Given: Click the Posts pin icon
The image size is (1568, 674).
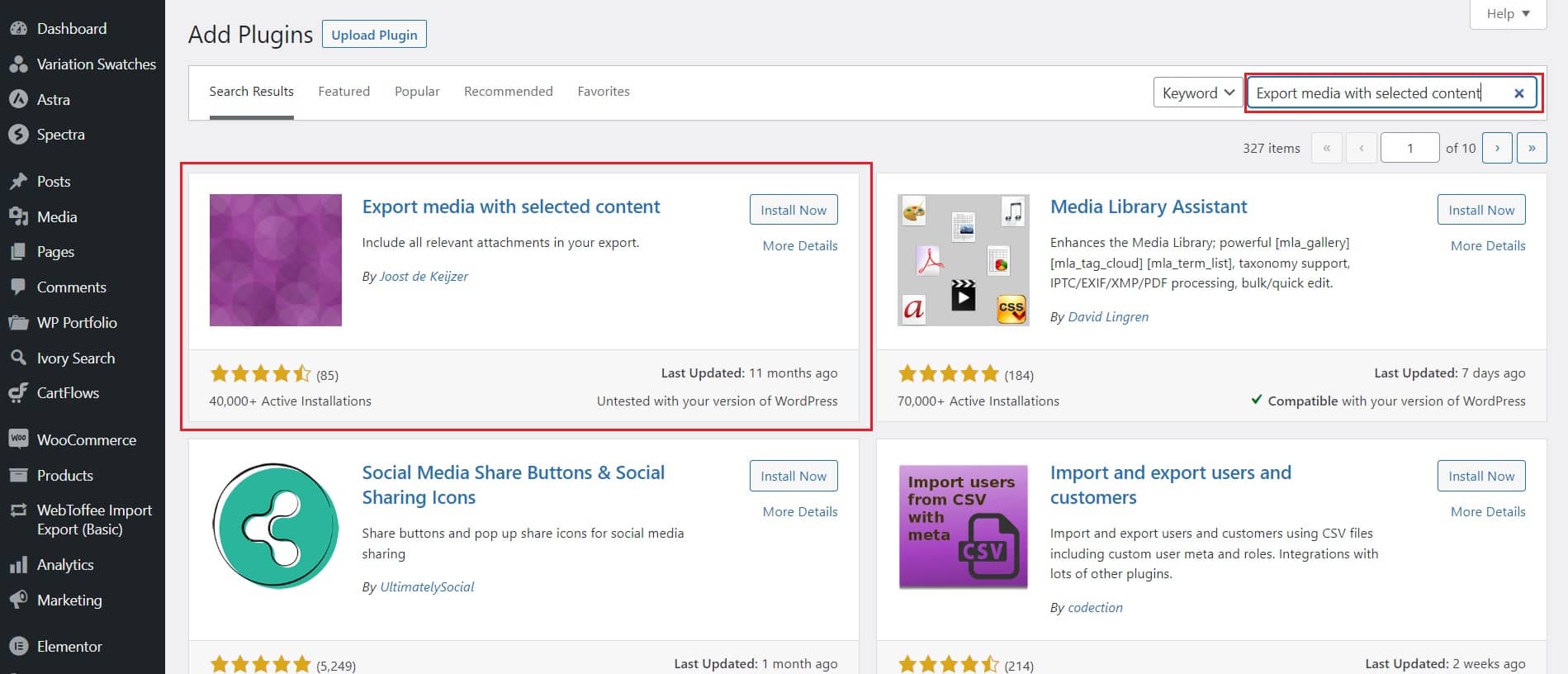Looking at the screenshot, I should pos(18,181).
